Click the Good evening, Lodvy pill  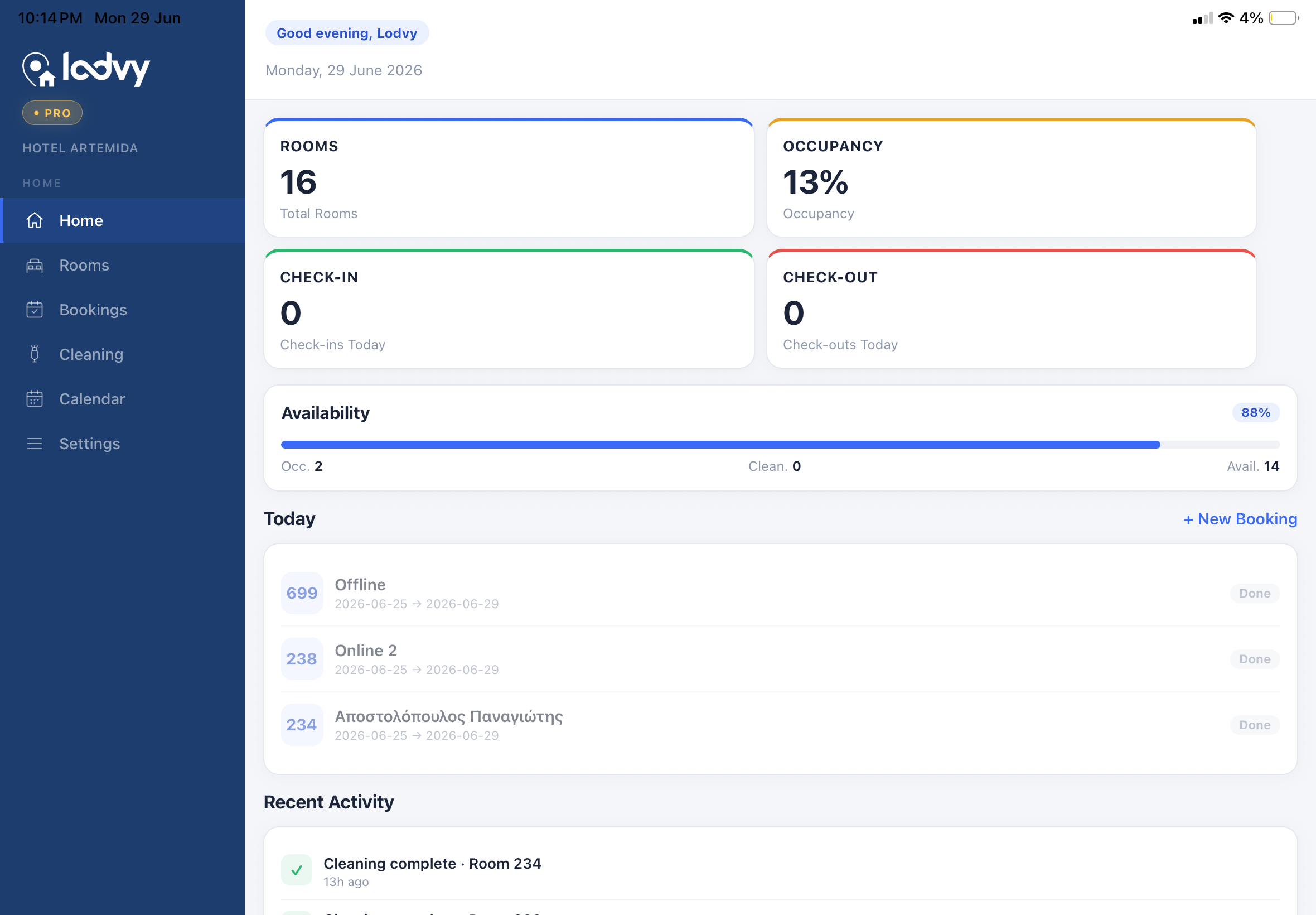click(x=347, y=33)
